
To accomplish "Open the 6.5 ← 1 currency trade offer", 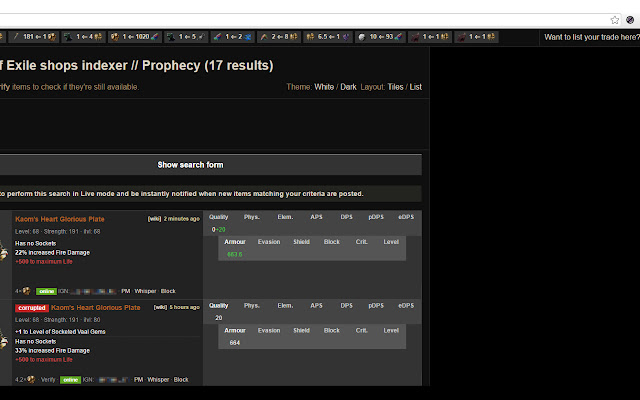I will [328, 37].
